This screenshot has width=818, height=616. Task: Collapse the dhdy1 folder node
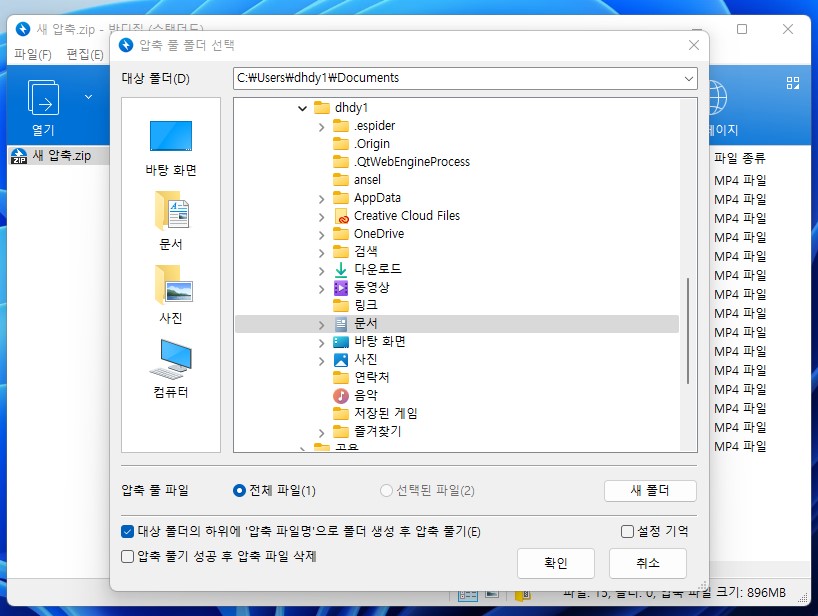(x=303, y=108)
